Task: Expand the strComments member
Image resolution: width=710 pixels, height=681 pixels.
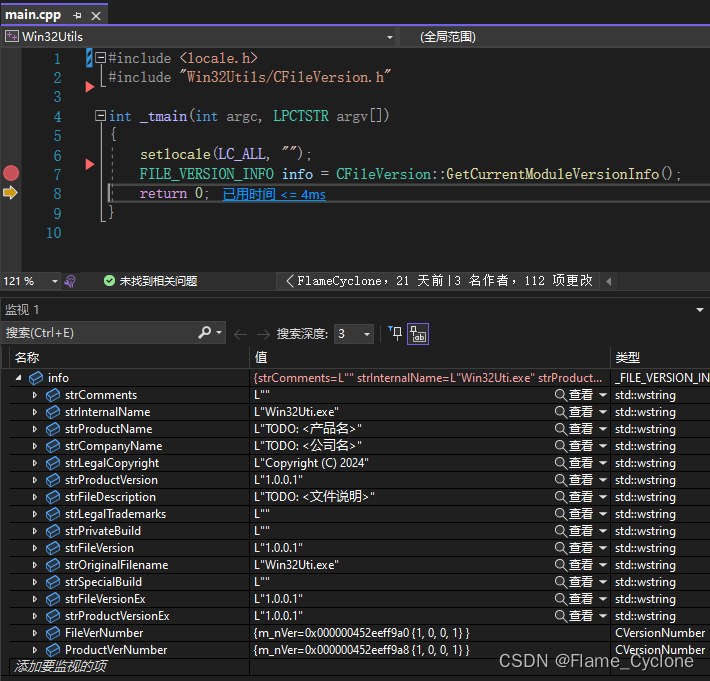Action: pos(35,395)
